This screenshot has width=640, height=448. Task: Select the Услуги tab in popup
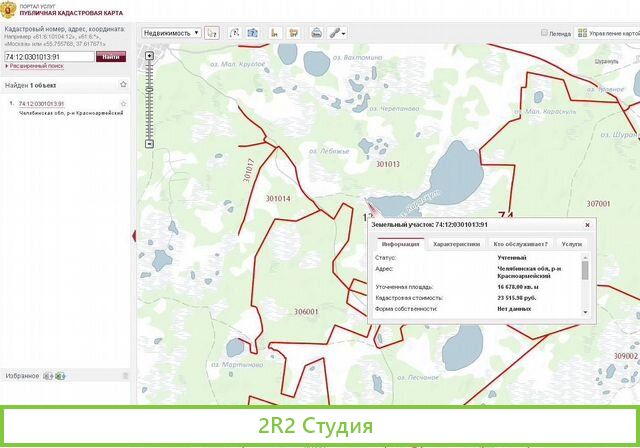coord(571,243)
